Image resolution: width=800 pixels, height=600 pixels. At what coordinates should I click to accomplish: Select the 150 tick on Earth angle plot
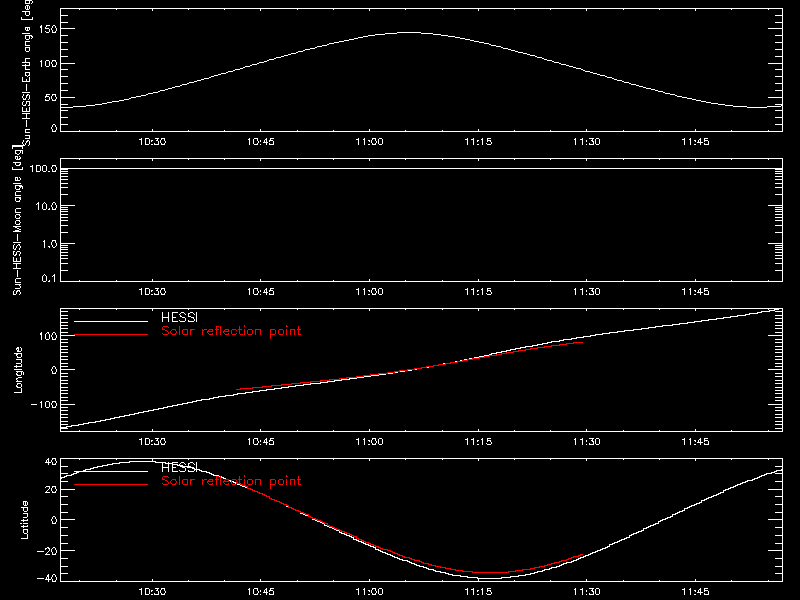48,29
